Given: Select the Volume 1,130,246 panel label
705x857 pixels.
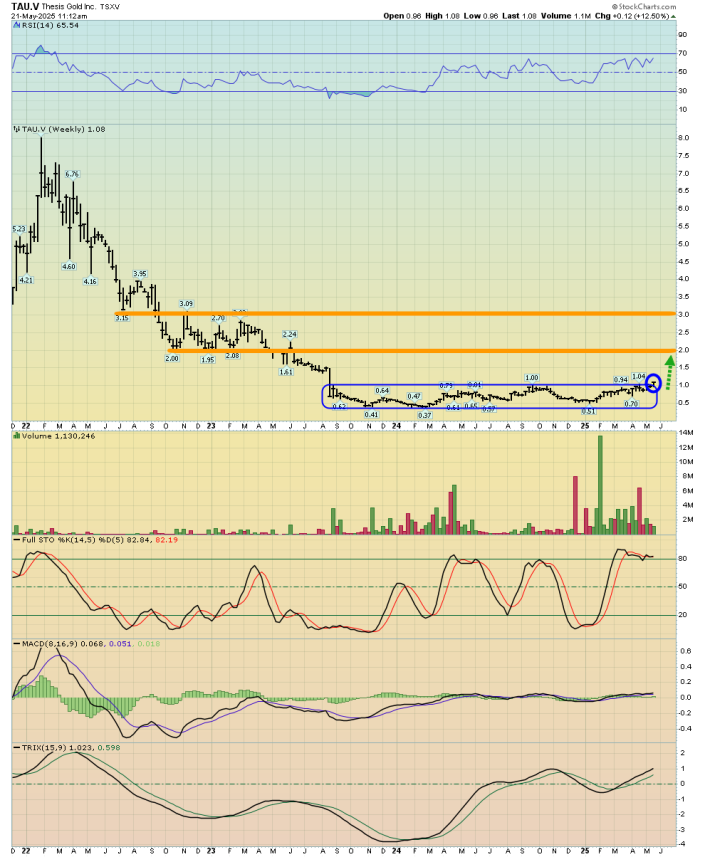Looking at the screenshot, I should pyautogui.click(x=58, y=436).
